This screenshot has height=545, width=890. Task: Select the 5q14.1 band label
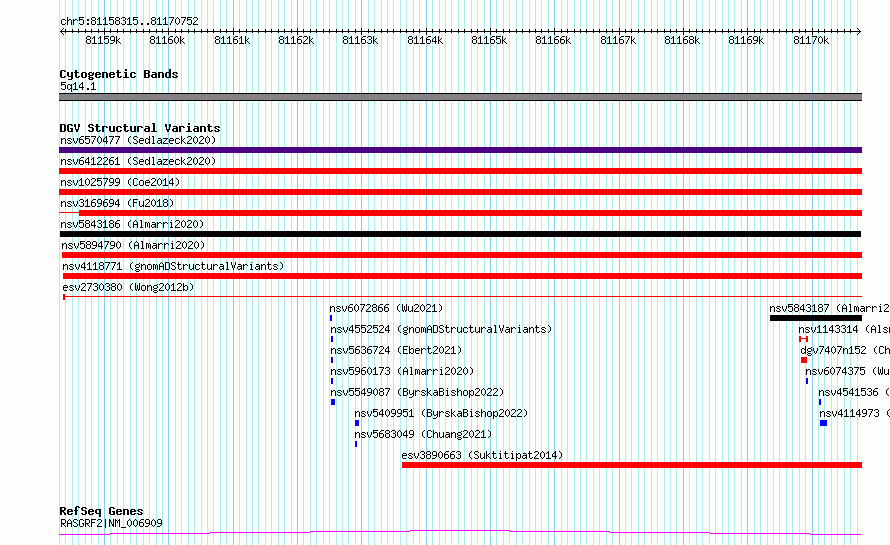78,86
